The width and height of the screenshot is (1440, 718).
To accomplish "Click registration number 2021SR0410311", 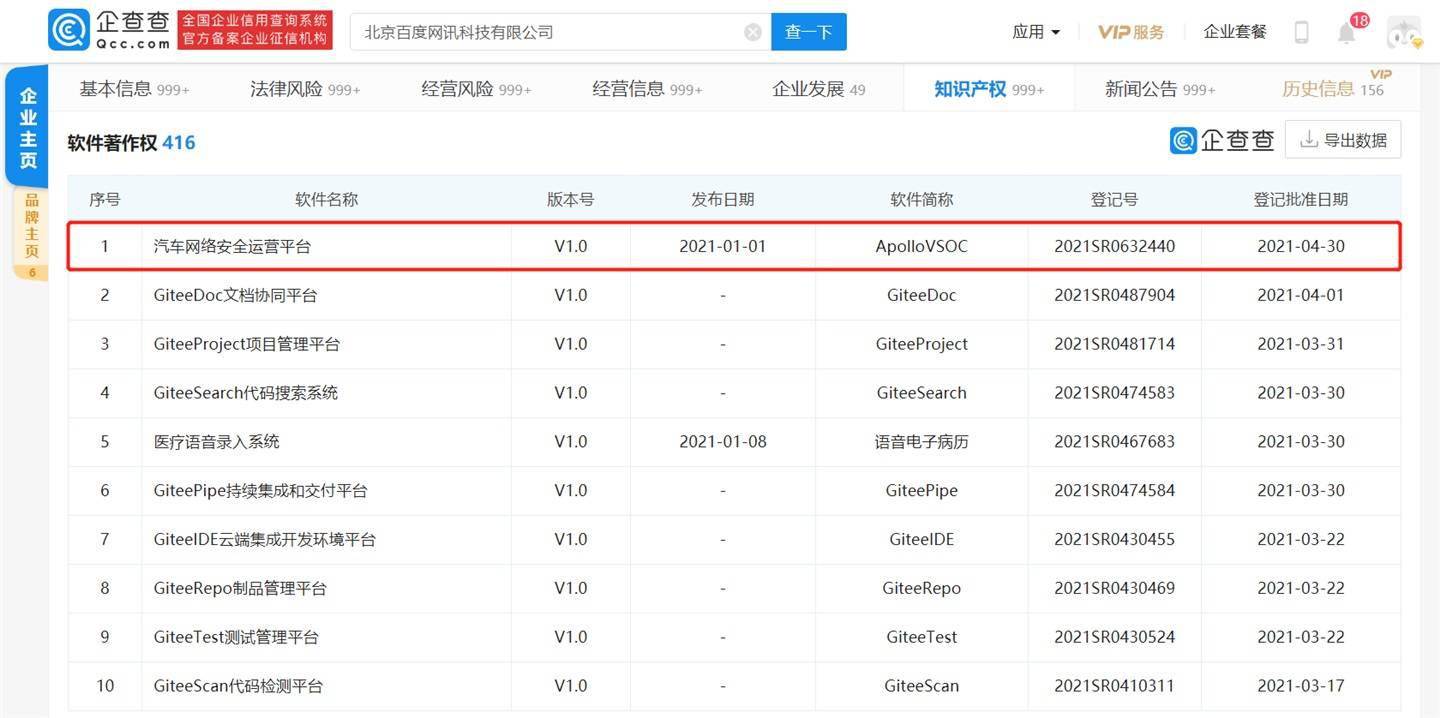I will pyautogui.click(x=1114, y=686).
